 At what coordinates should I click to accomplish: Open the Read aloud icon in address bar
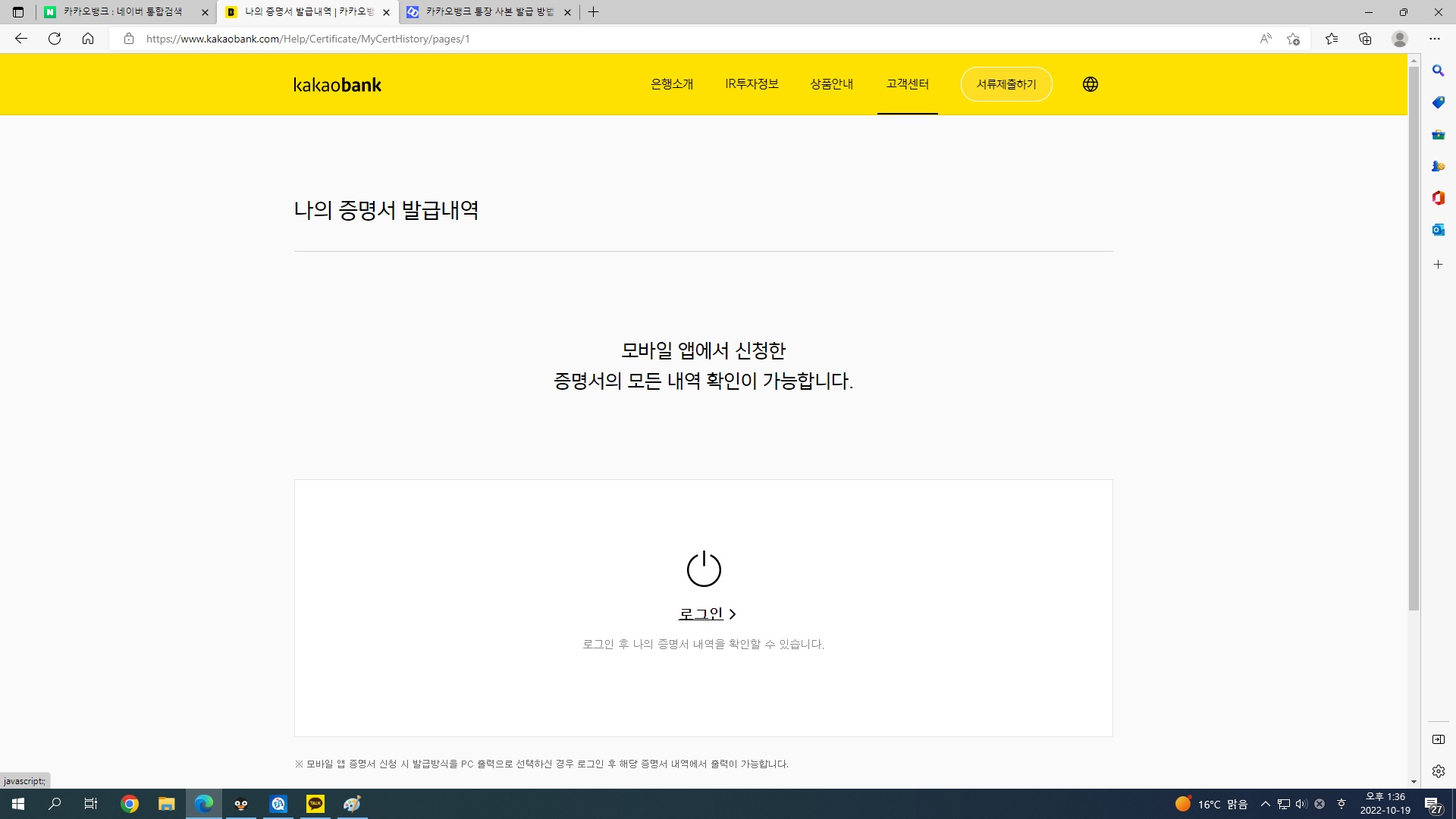coord(1265,39)
